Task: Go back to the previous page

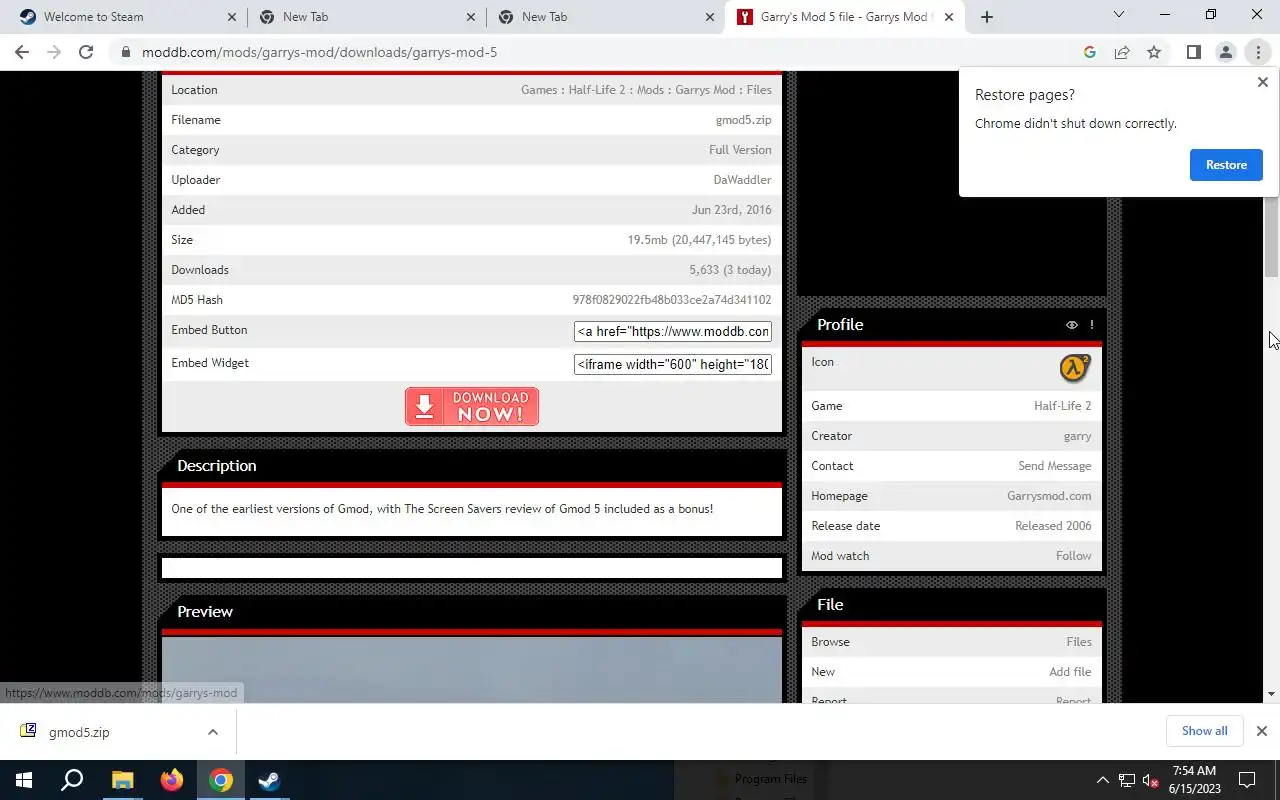Action: (x=22, y=52)
